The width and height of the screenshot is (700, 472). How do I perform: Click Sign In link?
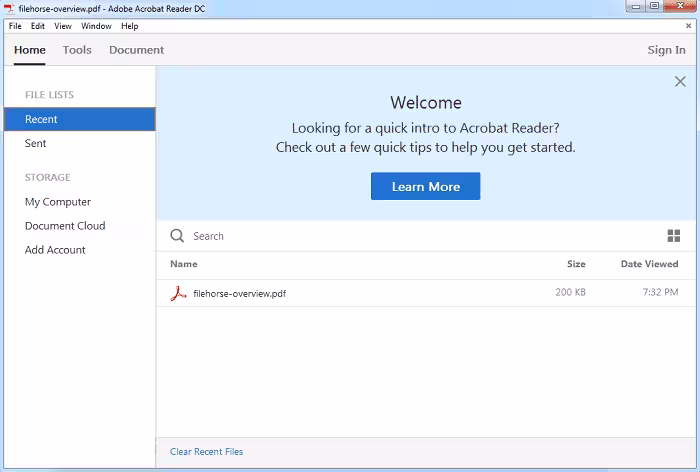pos(667,50)
